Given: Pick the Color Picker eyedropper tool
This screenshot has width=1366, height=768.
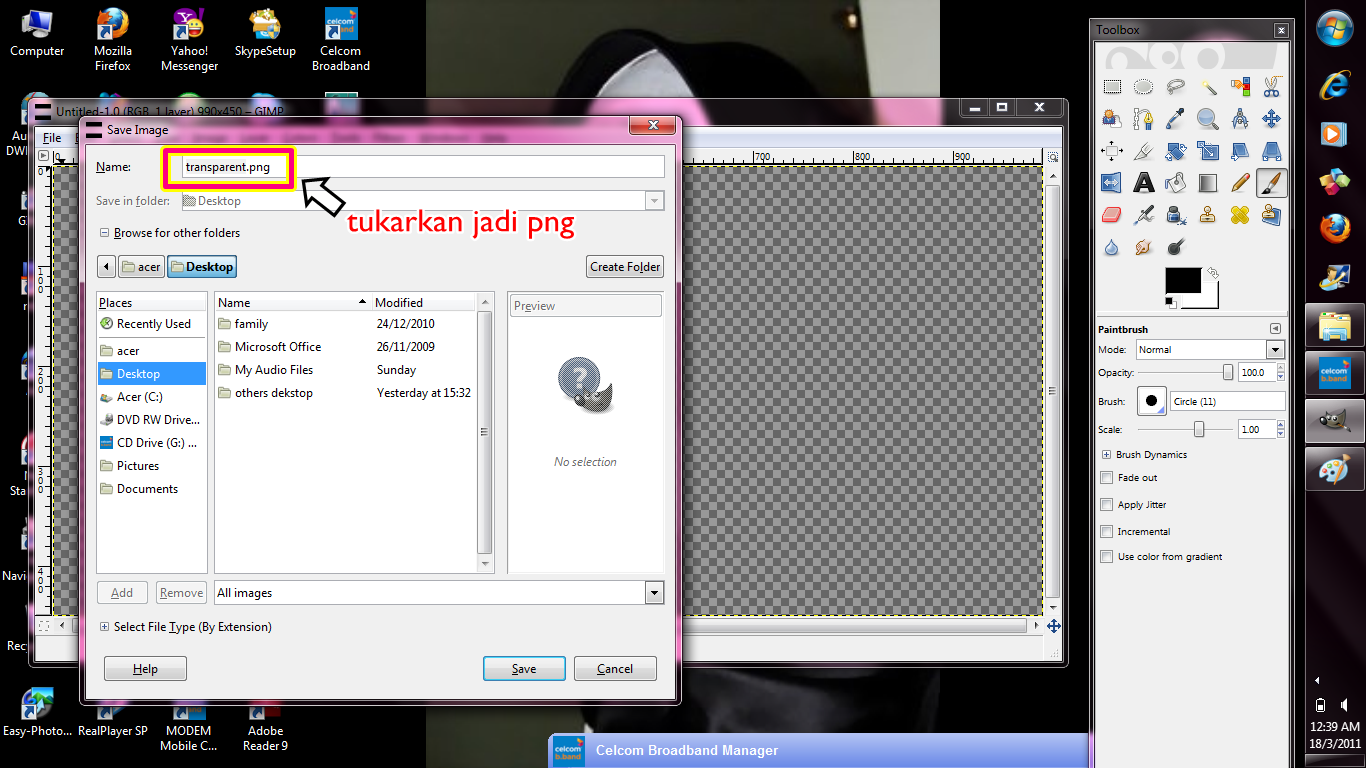Looking at the screenshot, I should pyautogui.click(x=1175, y=119).
